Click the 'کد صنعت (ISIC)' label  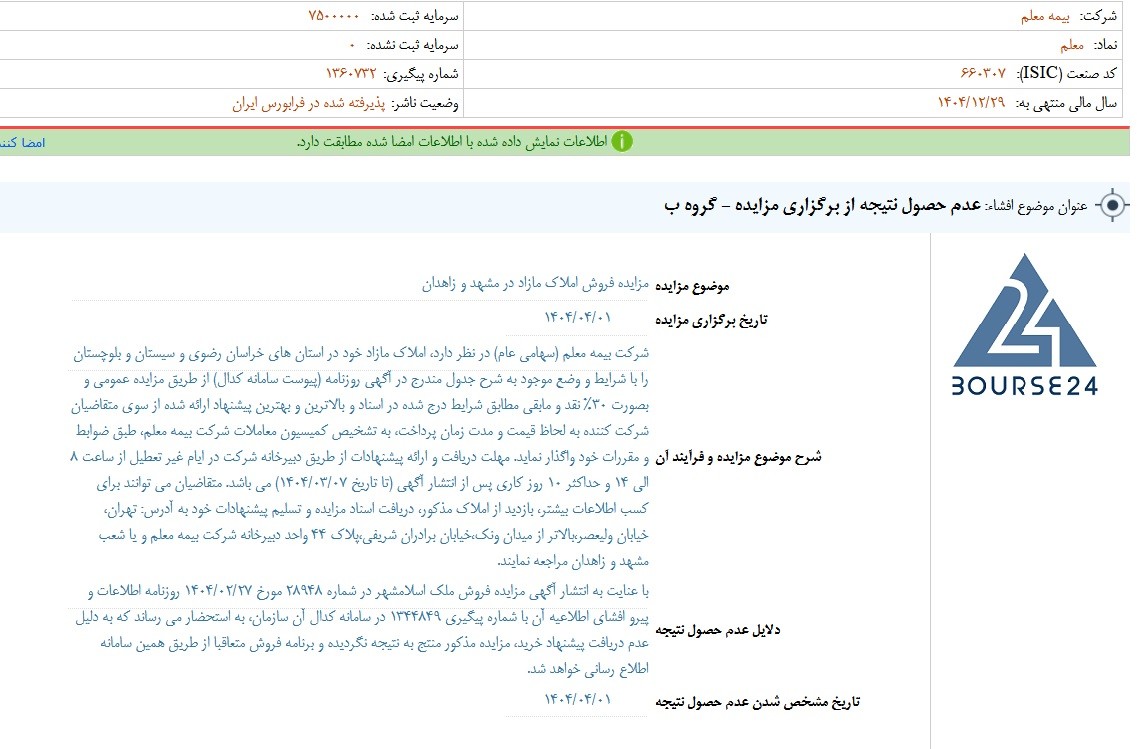coord(1067,73)
